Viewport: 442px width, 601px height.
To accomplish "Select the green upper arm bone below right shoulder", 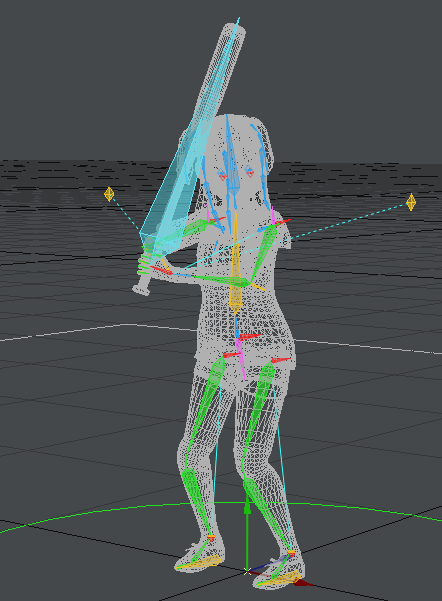I will (264, 253).
